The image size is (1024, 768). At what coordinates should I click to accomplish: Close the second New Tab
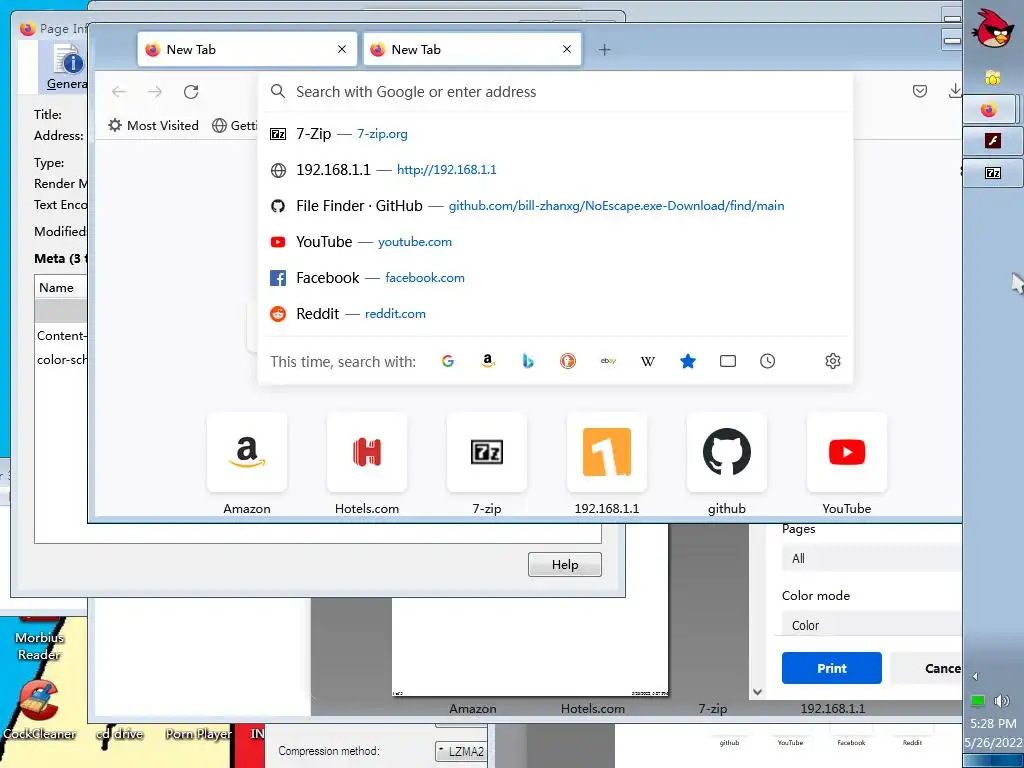tap(567, 49)
